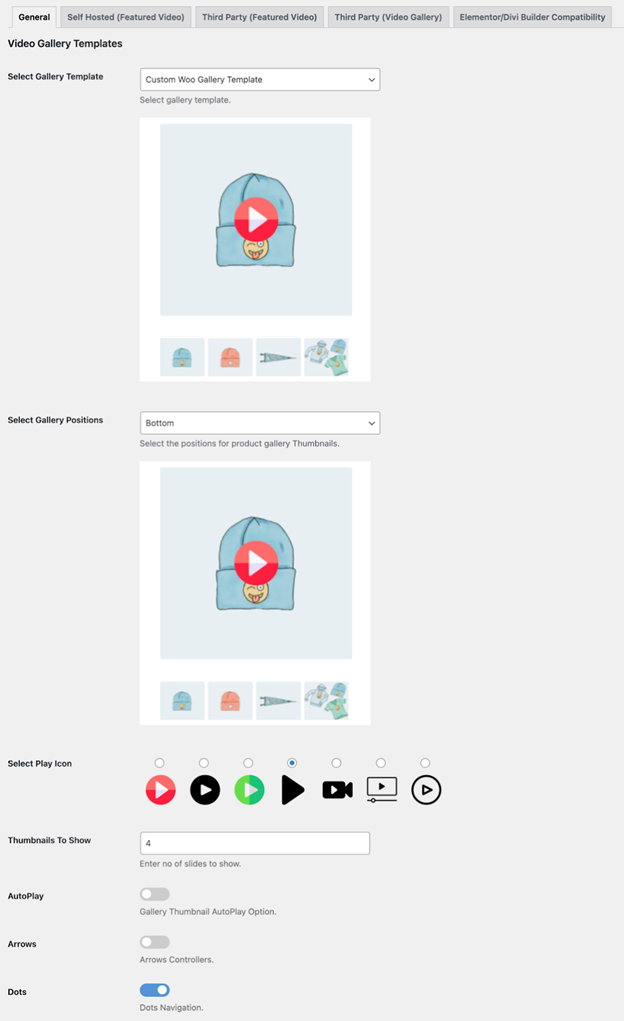
Task: Open Third Party (Video Gallery) tab
Action: click(x=388, y=17)
